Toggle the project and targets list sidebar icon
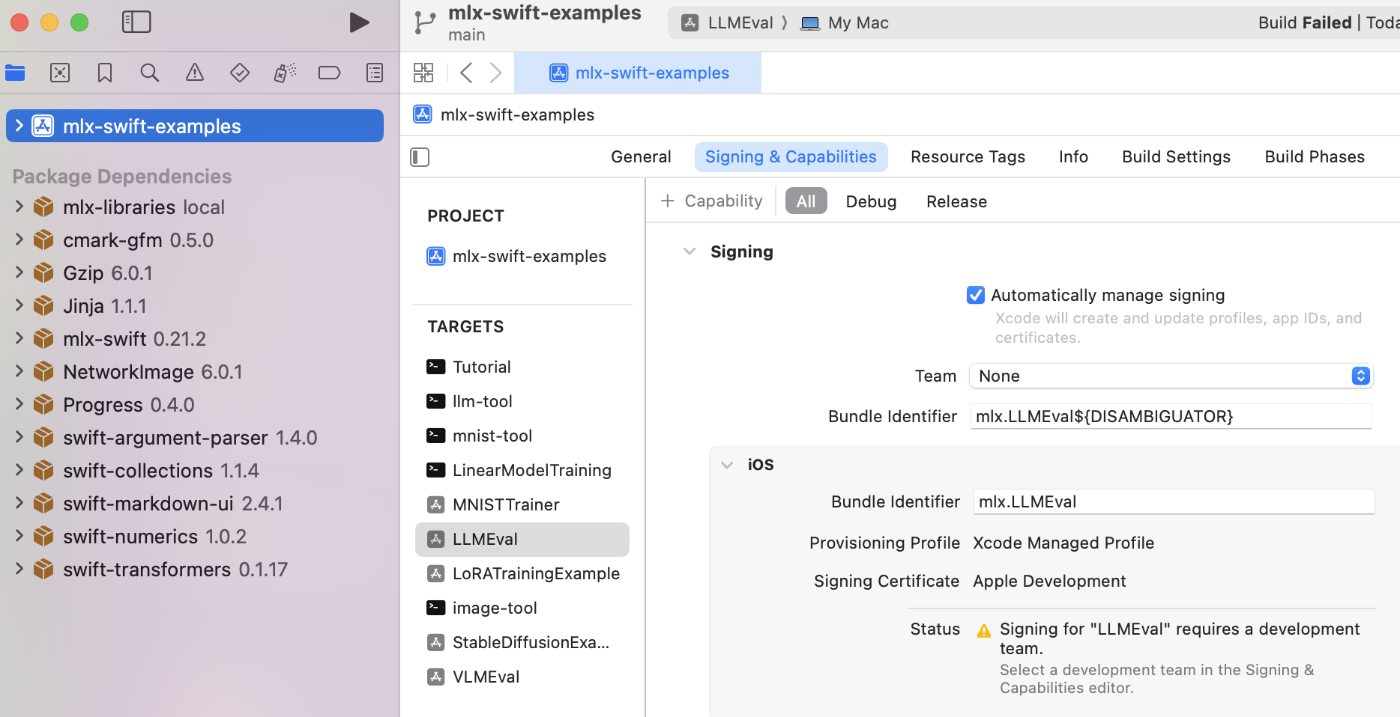Viewport: 1400px width, 717px height. point(420,157)
